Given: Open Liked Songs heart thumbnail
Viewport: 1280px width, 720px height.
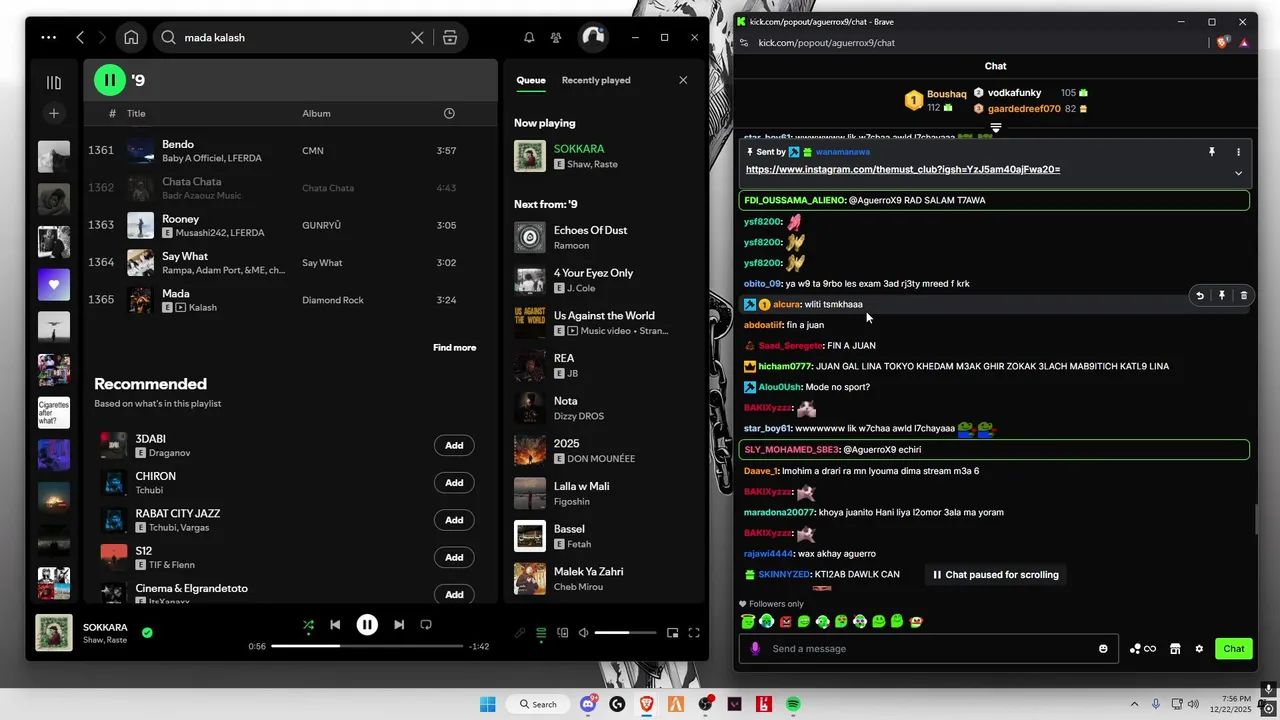Looking at the screenshot, I should [54, 284].
